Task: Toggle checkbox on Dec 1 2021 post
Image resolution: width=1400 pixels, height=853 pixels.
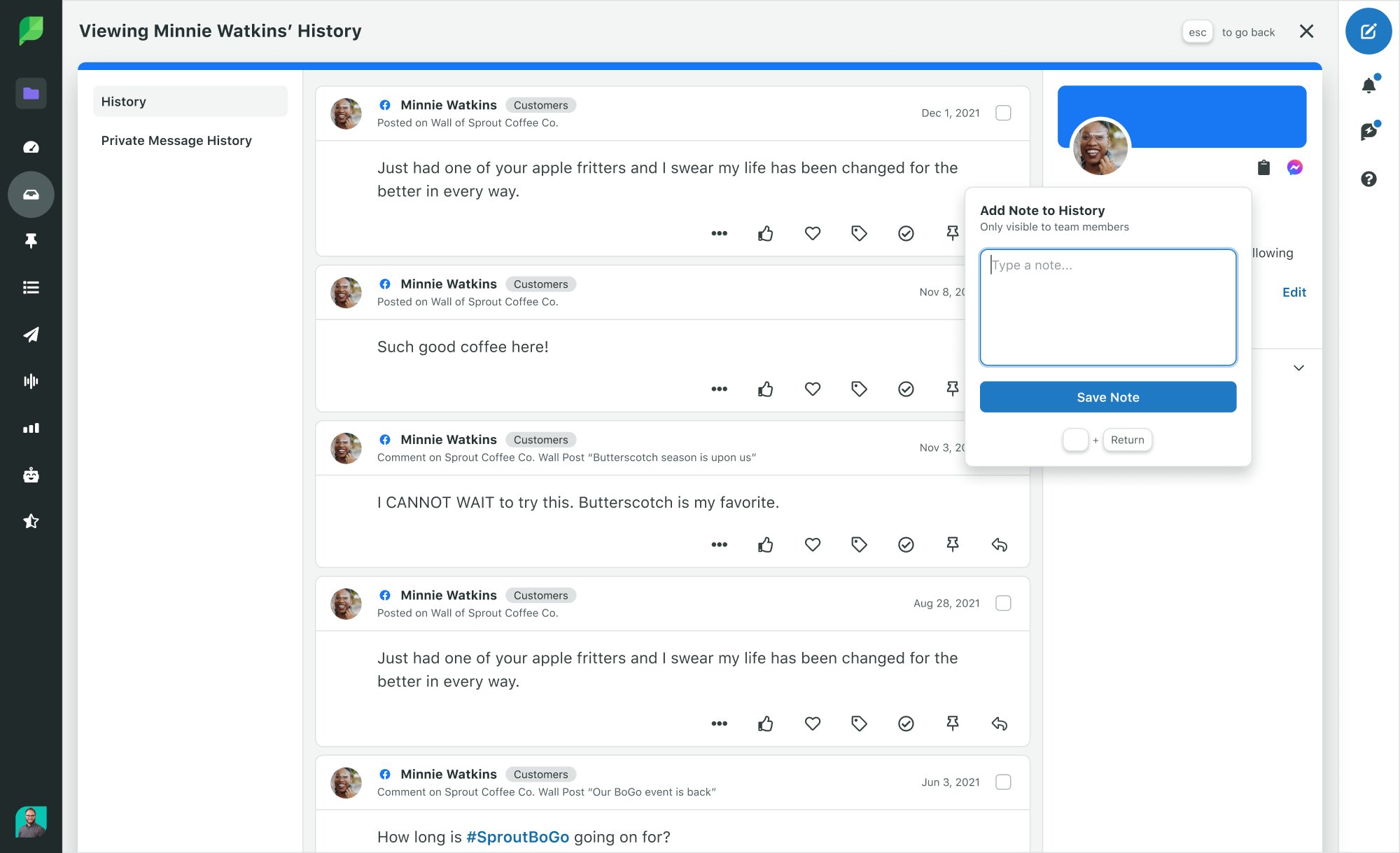Action: click(1003, 113)
